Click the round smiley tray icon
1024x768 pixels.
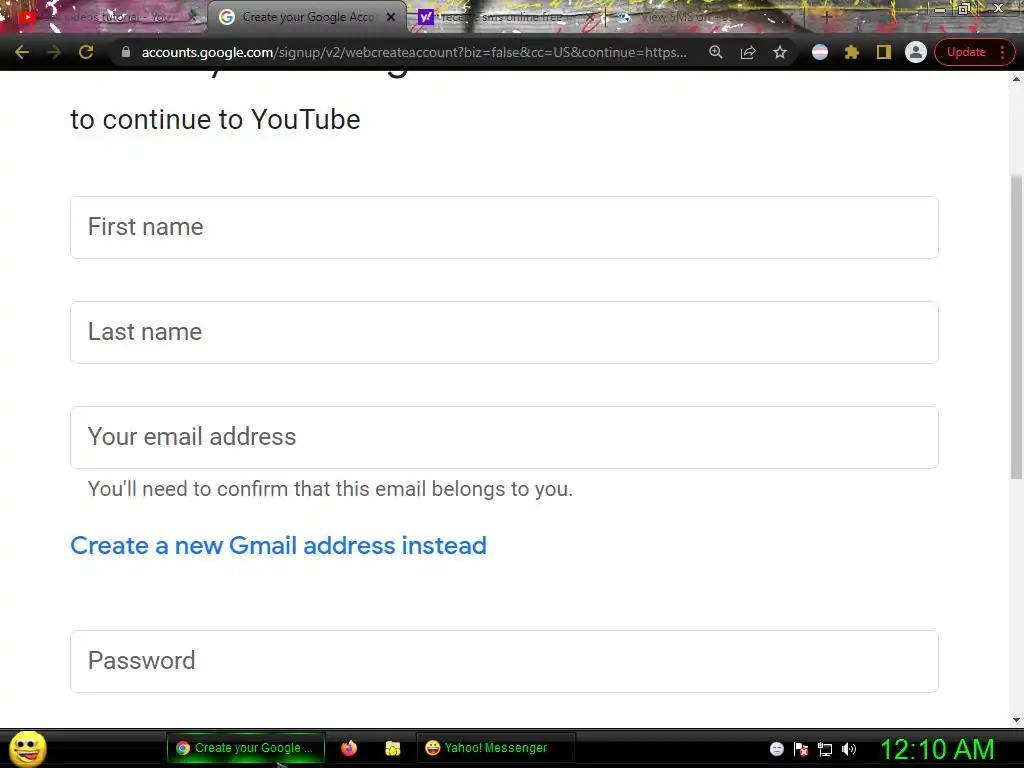click(776, 749)
